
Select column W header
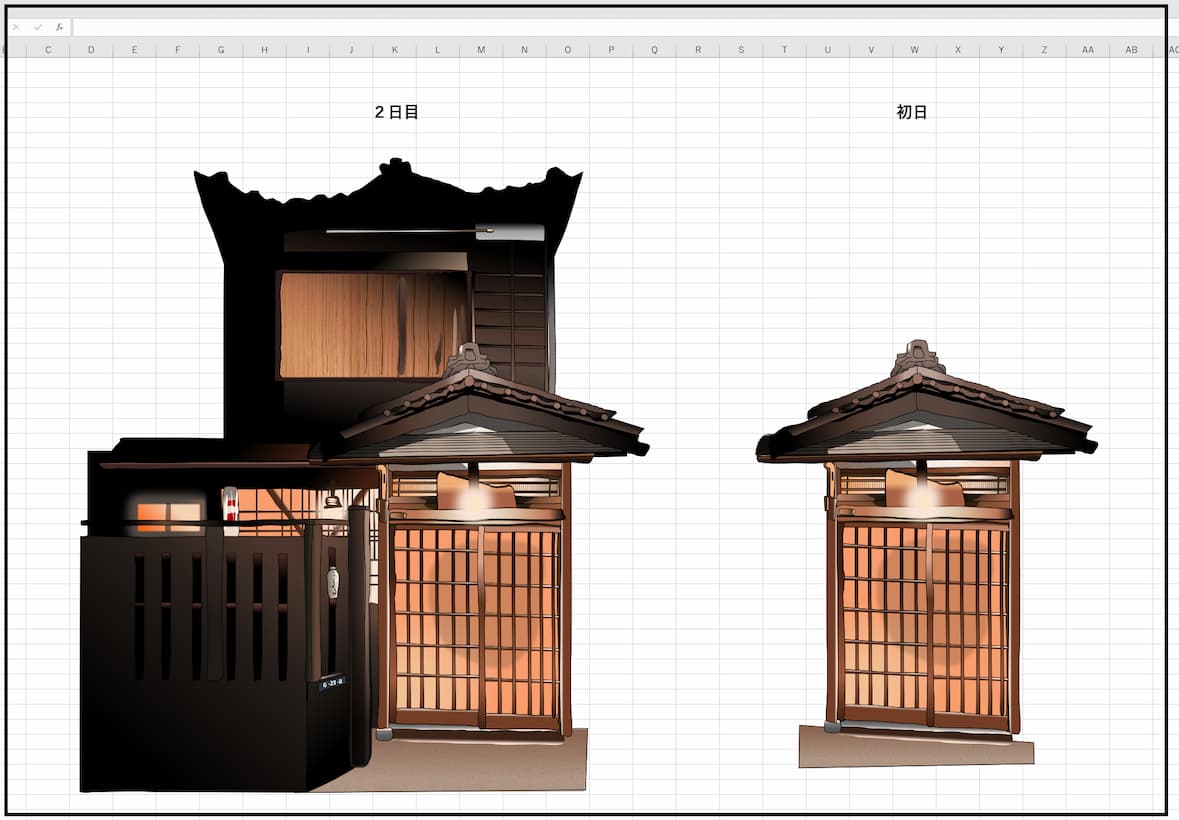tap(914, 50)
